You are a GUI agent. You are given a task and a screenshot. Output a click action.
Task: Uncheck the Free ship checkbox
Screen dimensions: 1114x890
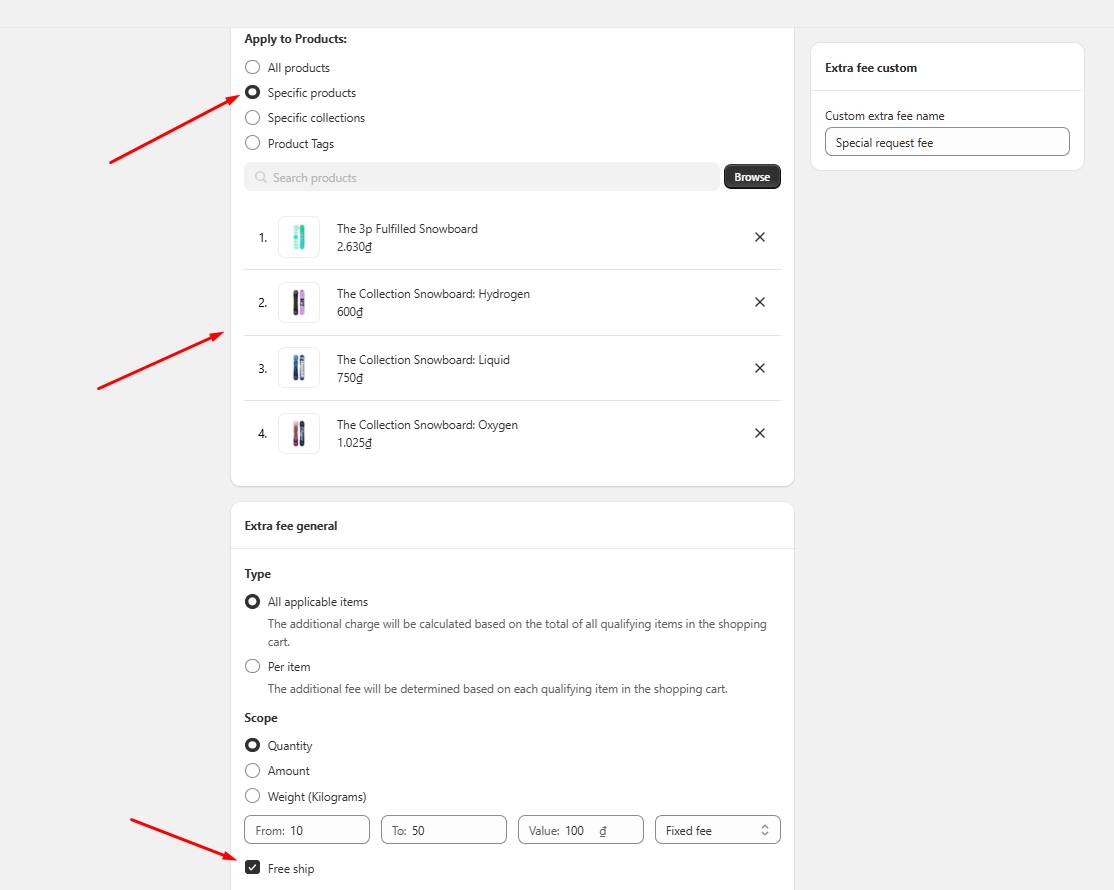tap(253, 868)
